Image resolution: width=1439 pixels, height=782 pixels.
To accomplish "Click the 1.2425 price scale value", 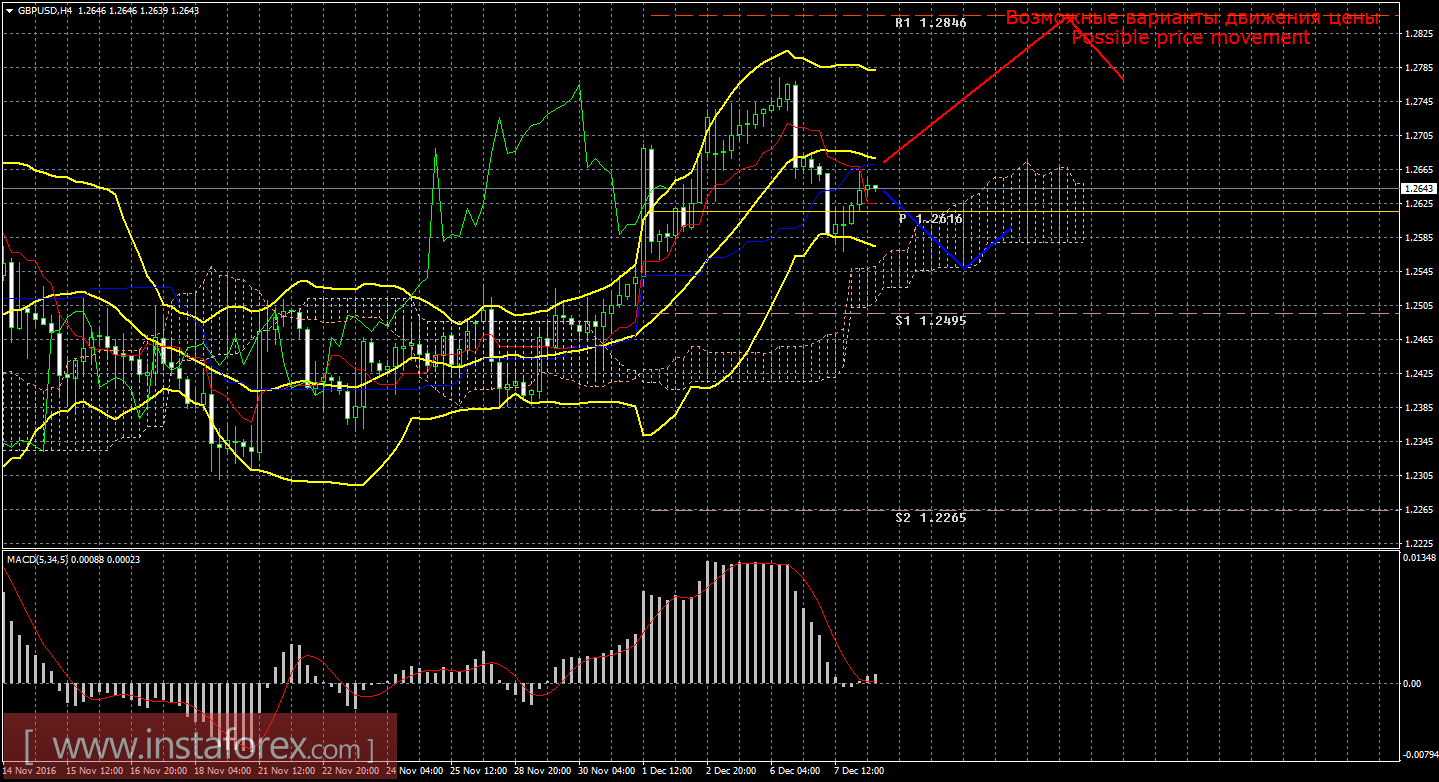I will (x=1417, y=374).
